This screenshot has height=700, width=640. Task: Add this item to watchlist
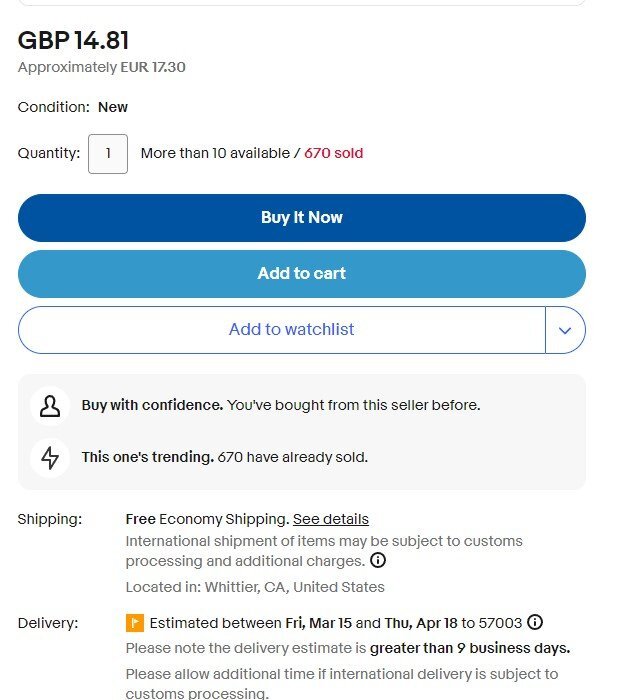(x=282, y=330)
